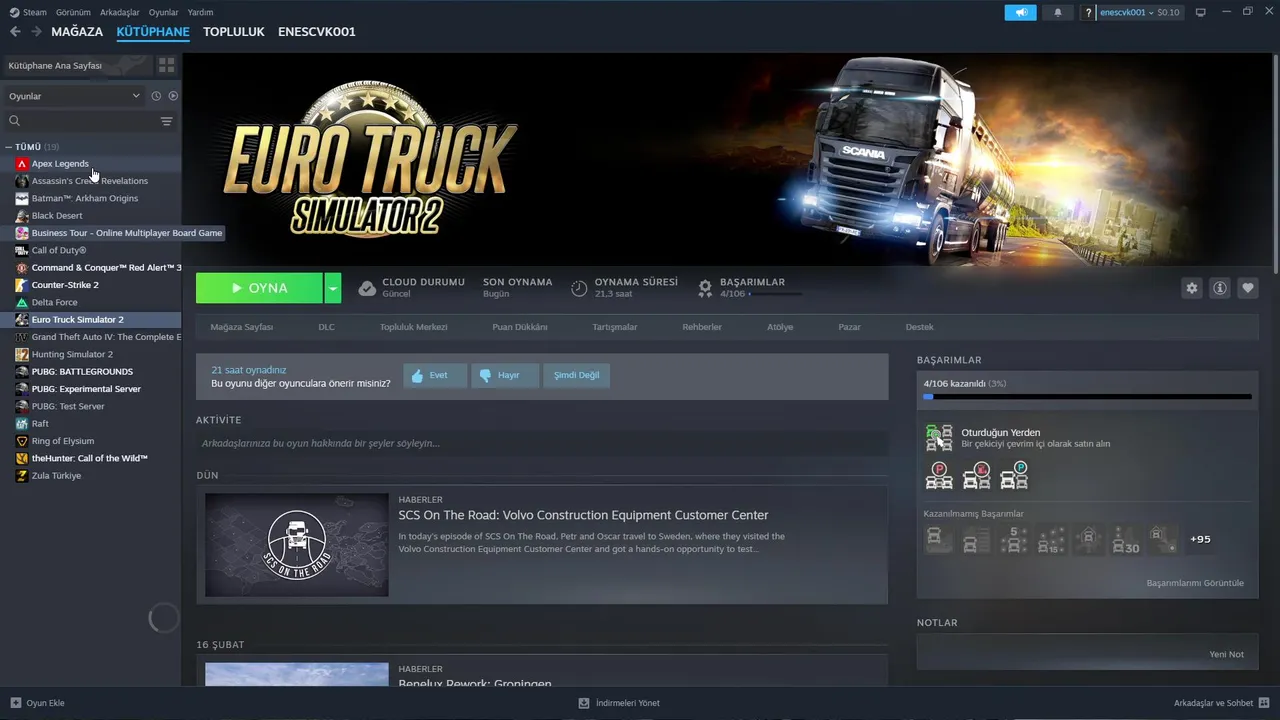This screenshot has height=720, width=1280.
Task: Click the downloads manager icon
Action: [584, 703]
